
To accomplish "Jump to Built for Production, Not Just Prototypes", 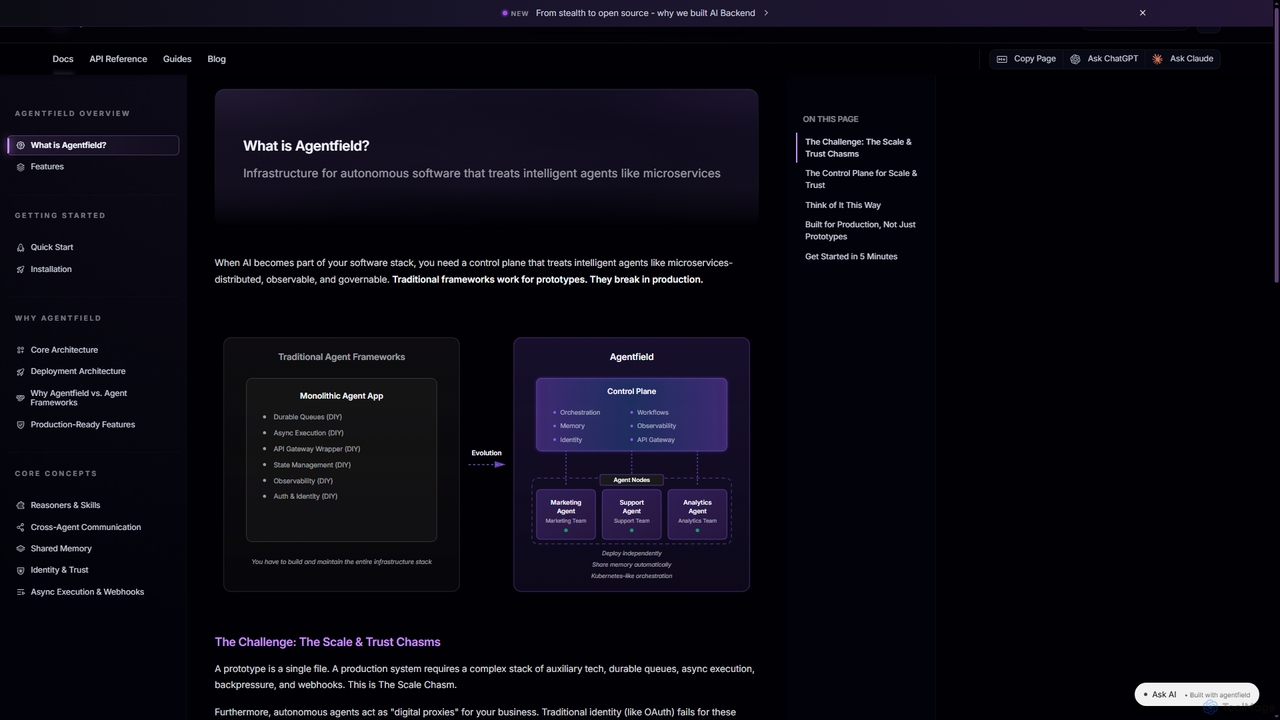I will pos(860,231).
